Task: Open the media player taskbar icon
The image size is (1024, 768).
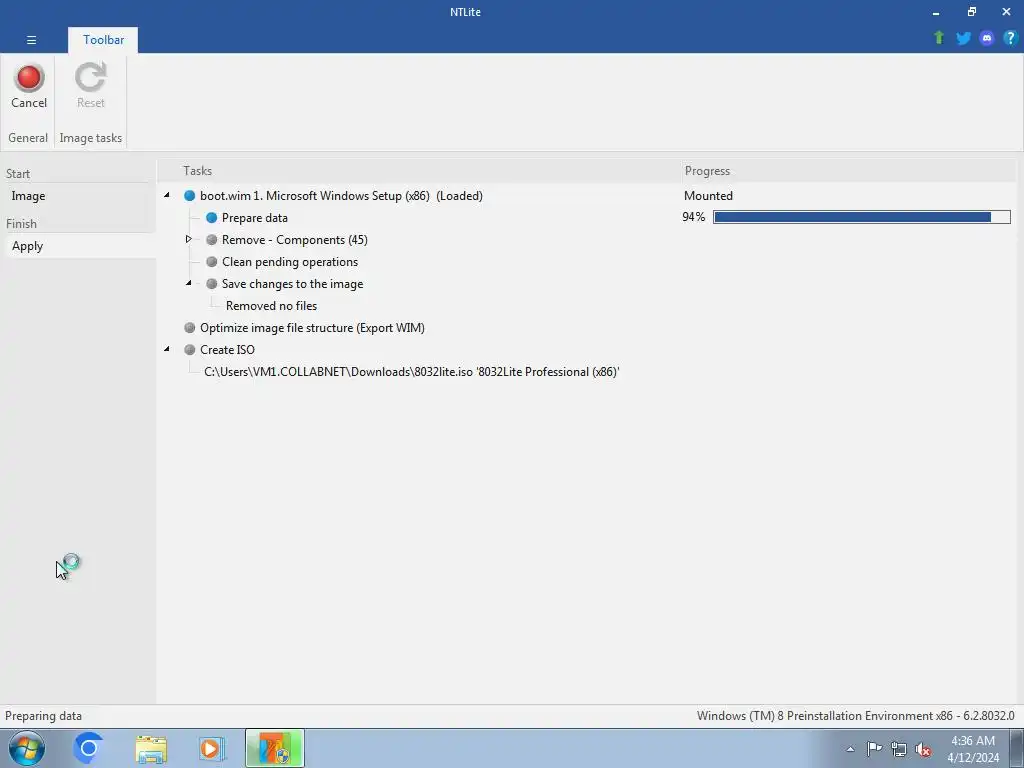Action: coord(212,748)
